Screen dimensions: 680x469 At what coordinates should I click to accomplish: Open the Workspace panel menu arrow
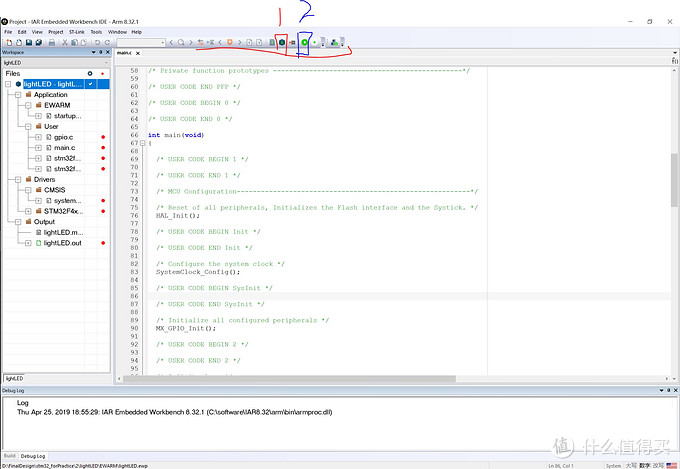(93, 52)
